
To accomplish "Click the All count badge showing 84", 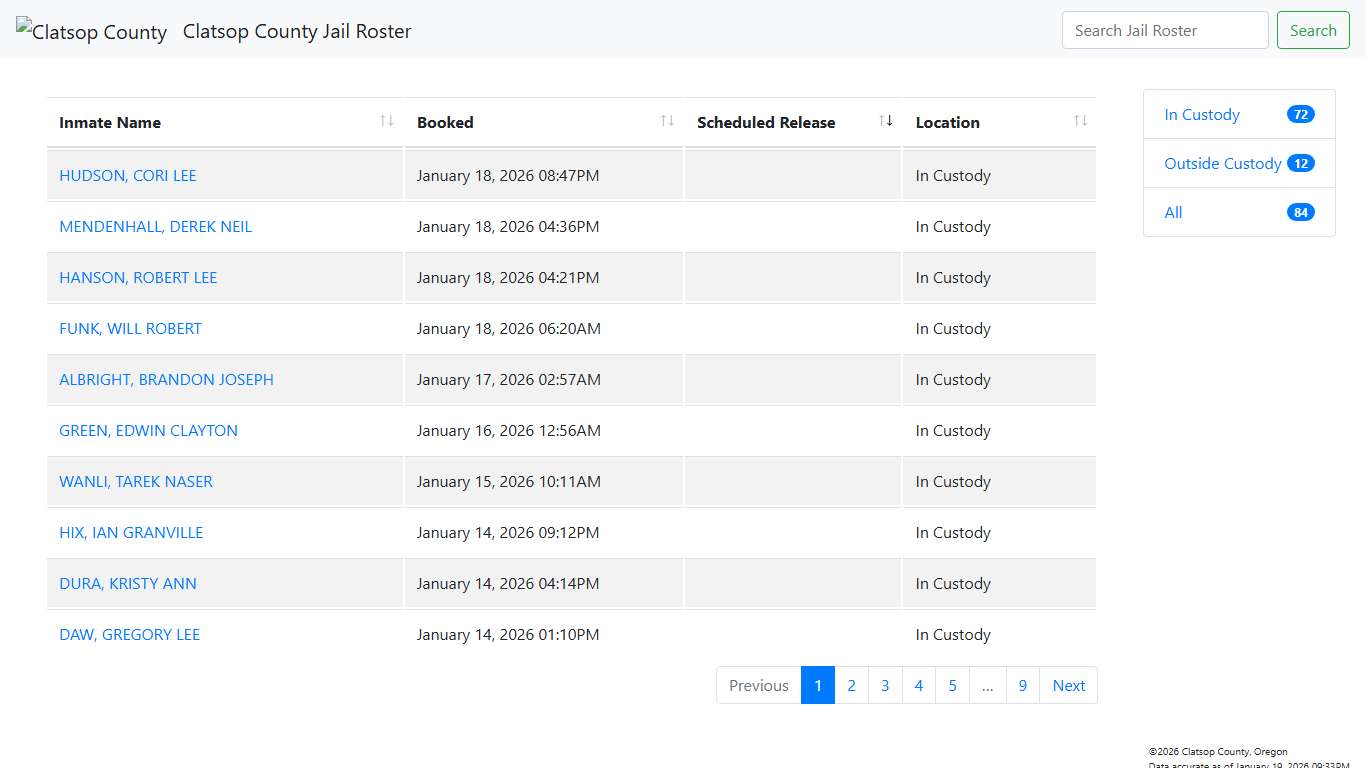I will [x=1300, y=212].
